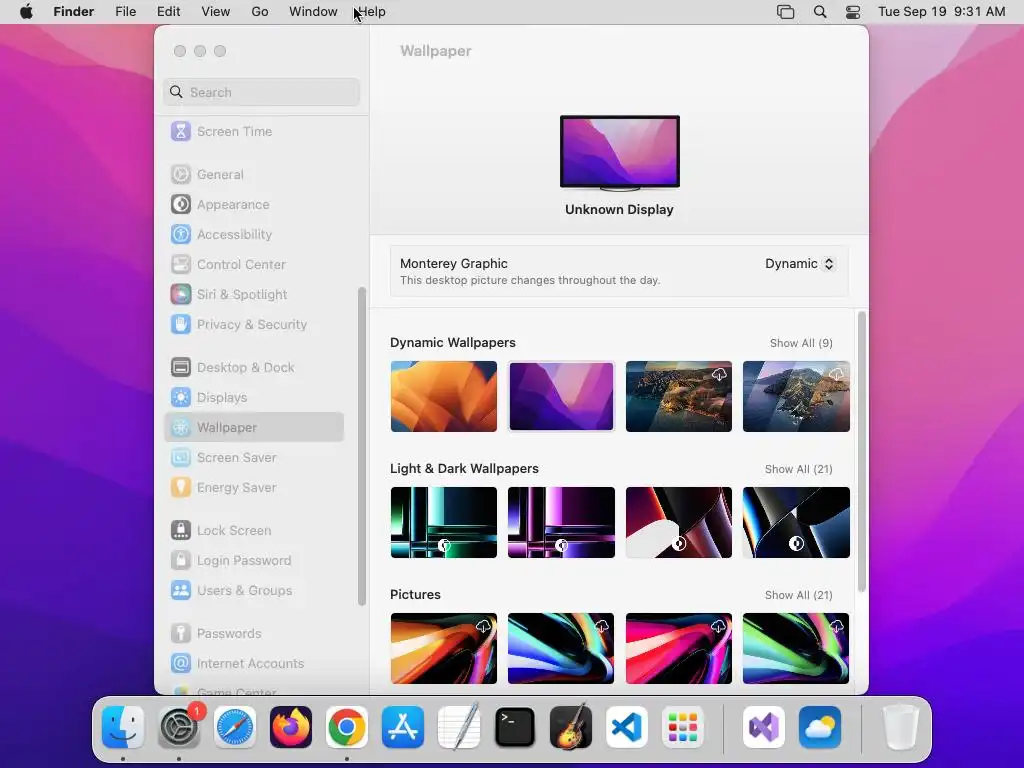Select Appearance in the sidebar
Screen dimensions: 1024x768
254,204
